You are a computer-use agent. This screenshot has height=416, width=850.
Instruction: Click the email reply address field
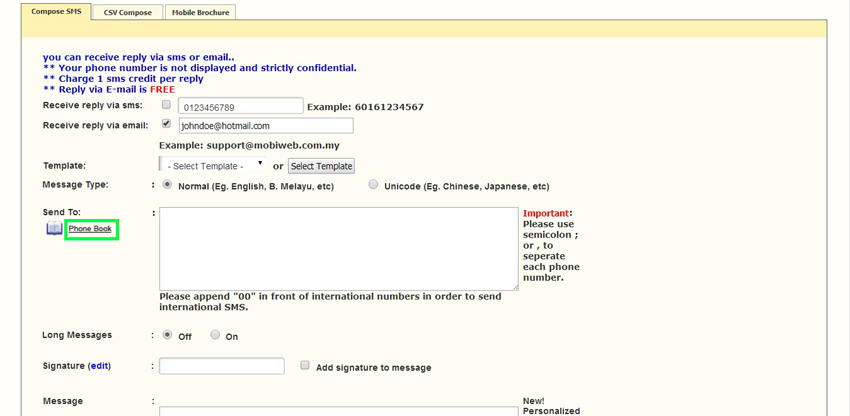tap(266, 126)
